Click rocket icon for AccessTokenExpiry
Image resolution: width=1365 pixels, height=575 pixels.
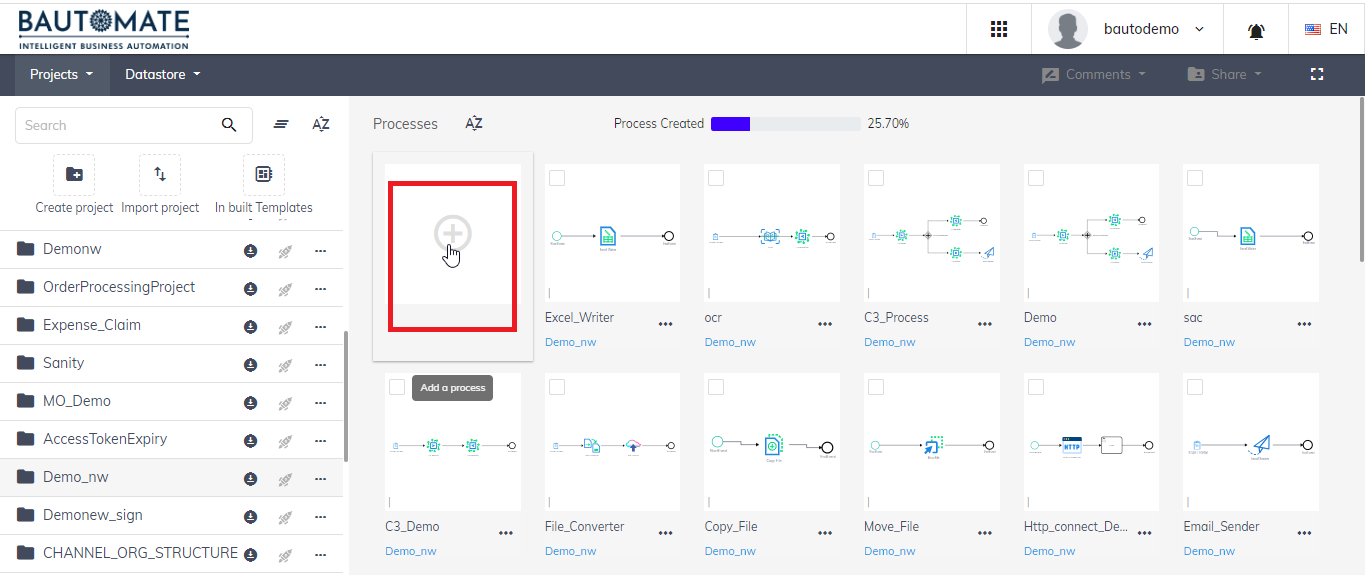click(285, 440)
